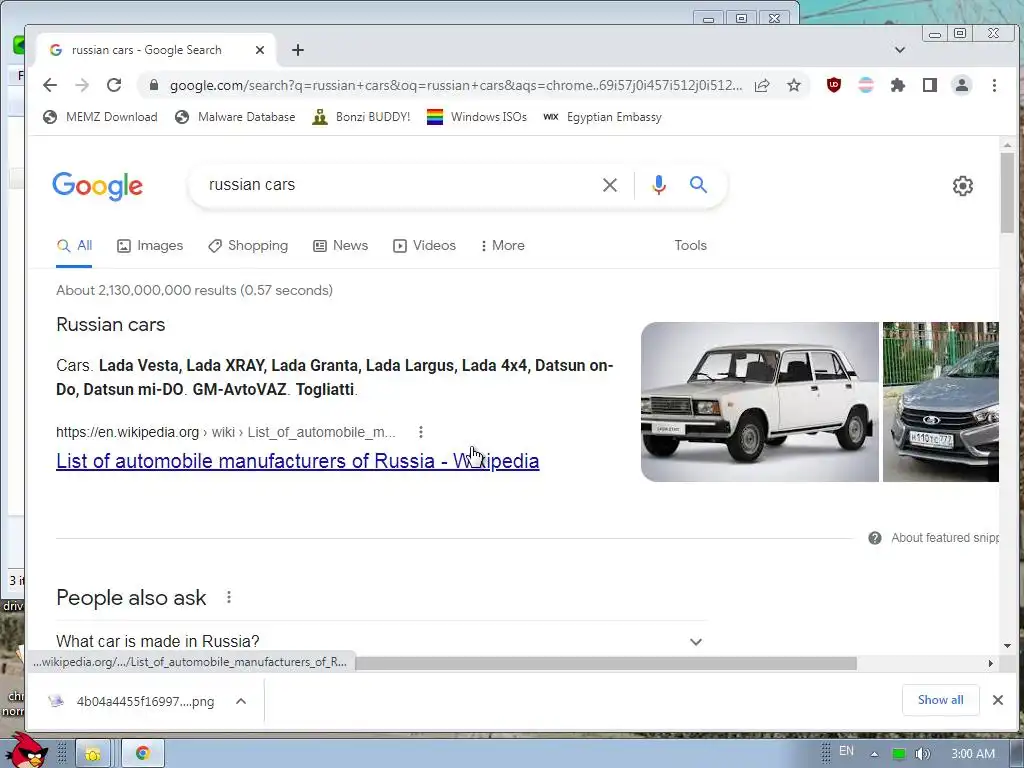Open the Malware Database bookmark
Viewport: 1024px width, 768px height.
[235, 117]
